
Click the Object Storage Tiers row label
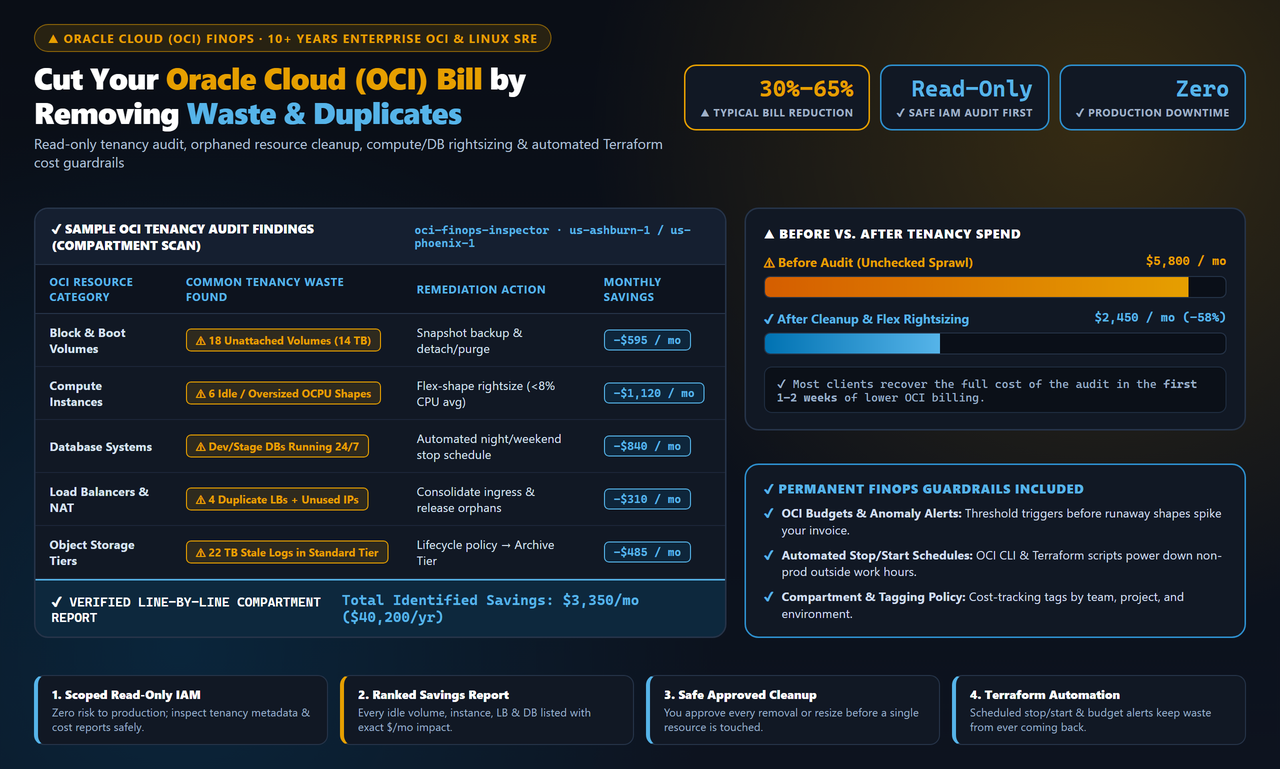92,553
